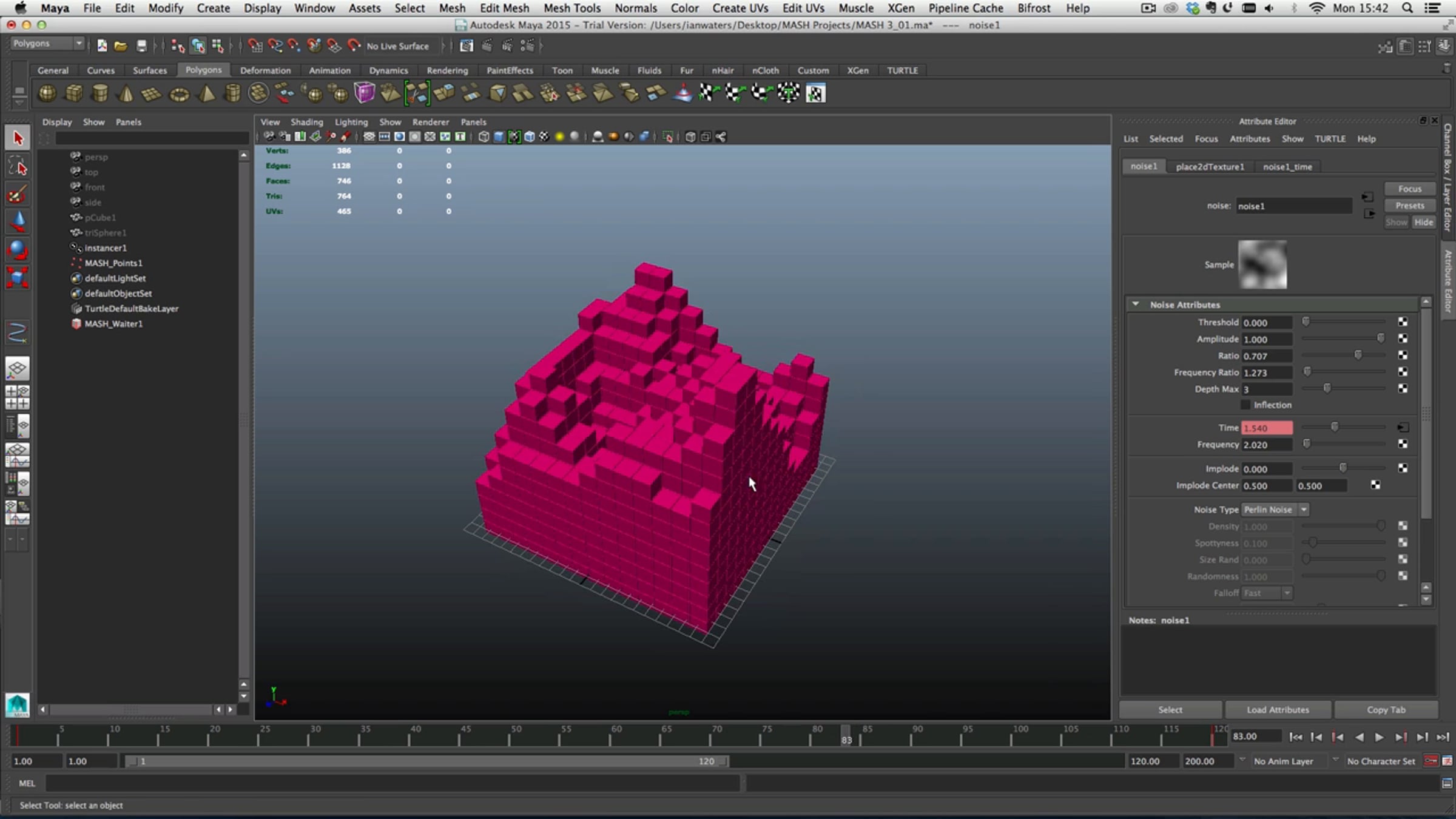Image resolution: width=1456 pixels, height=819 pixels.
Task: Click the Presets button
Action: point(1409,206)
